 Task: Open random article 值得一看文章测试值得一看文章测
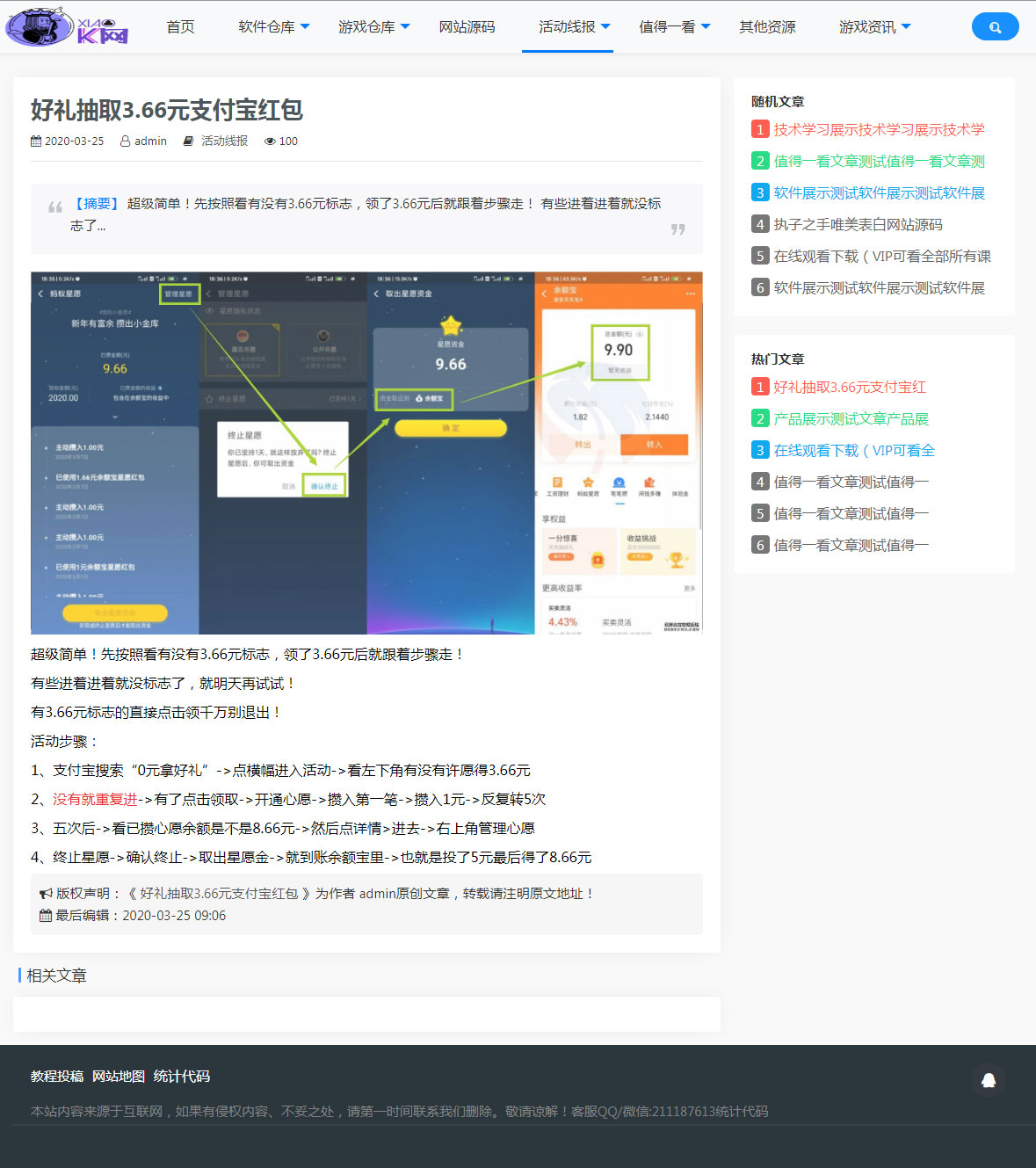879,161
